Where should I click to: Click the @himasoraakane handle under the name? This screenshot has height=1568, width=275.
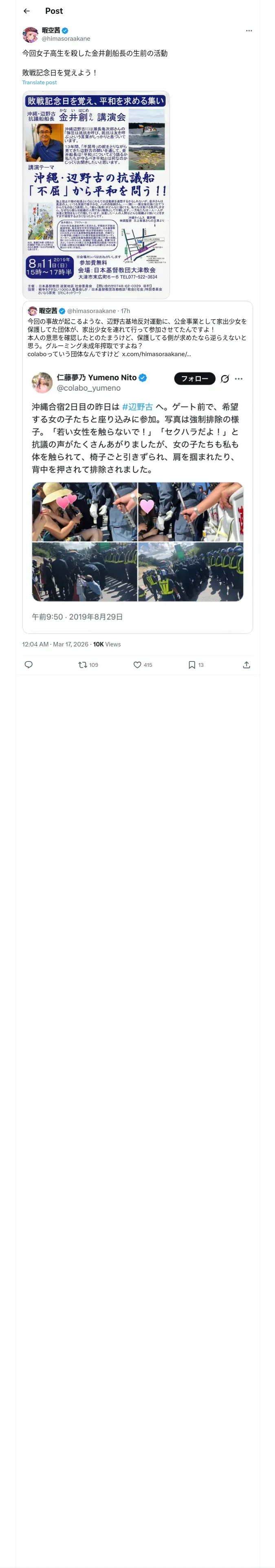click(66, 38)
